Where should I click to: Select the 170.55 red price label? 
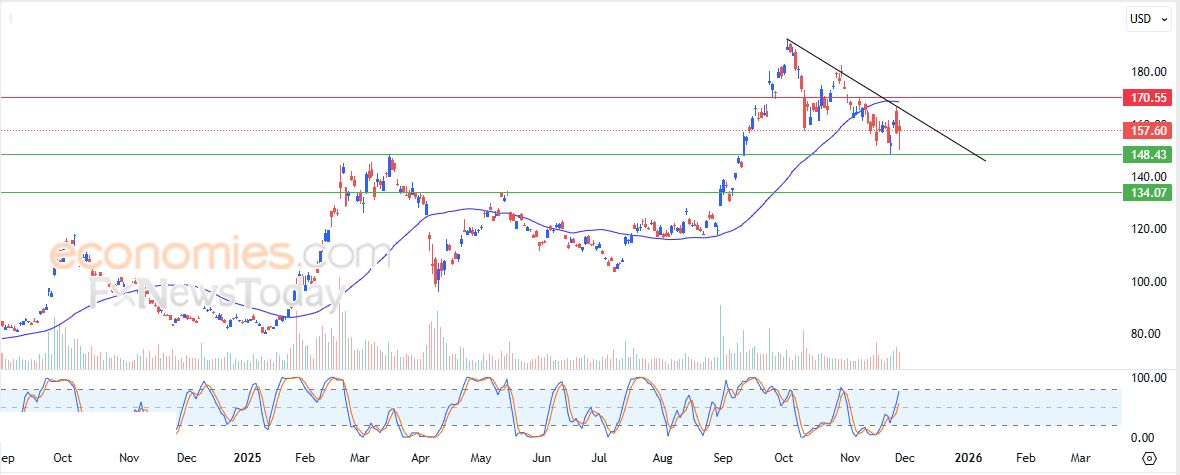pos(1147,98)
